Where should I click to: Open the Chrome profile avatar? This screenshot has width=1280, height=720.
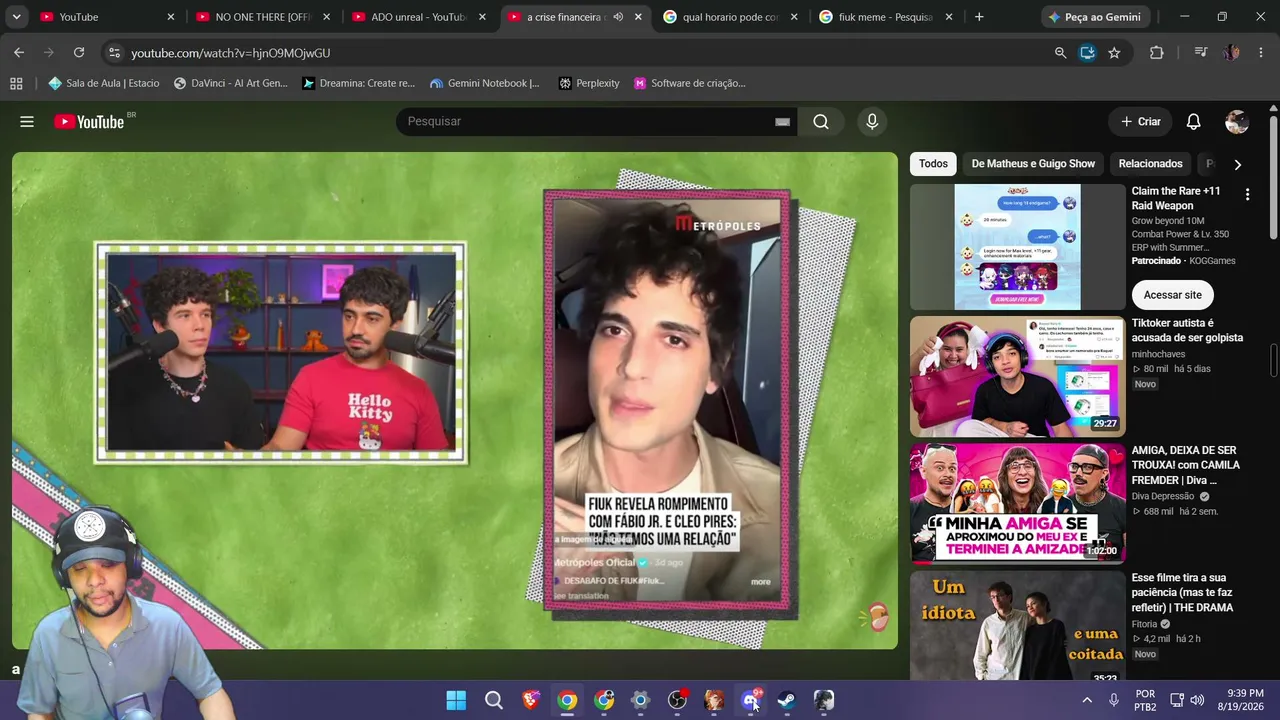coord(1232,53)
